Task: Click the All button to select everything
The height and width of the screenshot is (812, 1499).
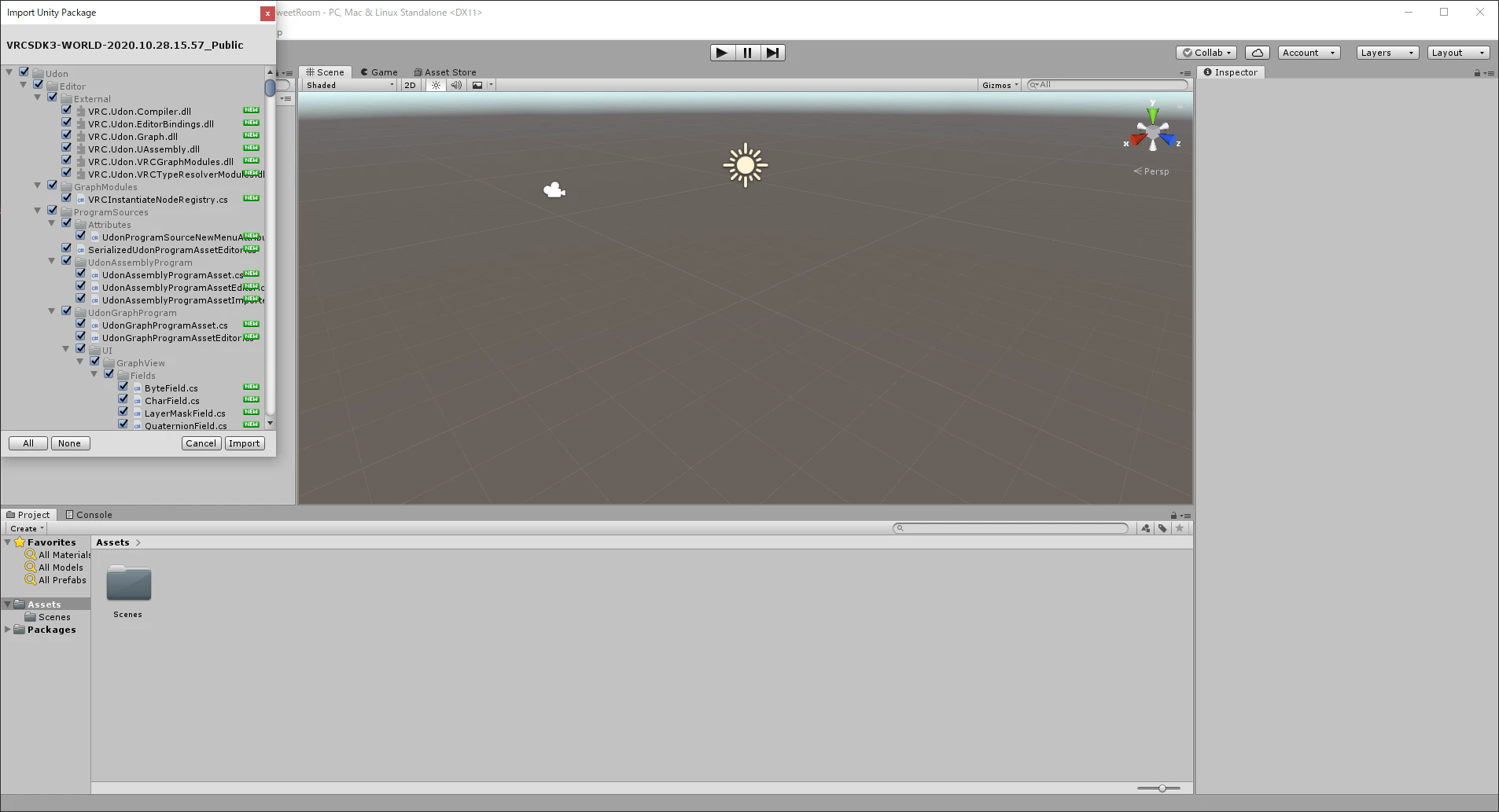Action: [28, 443]
